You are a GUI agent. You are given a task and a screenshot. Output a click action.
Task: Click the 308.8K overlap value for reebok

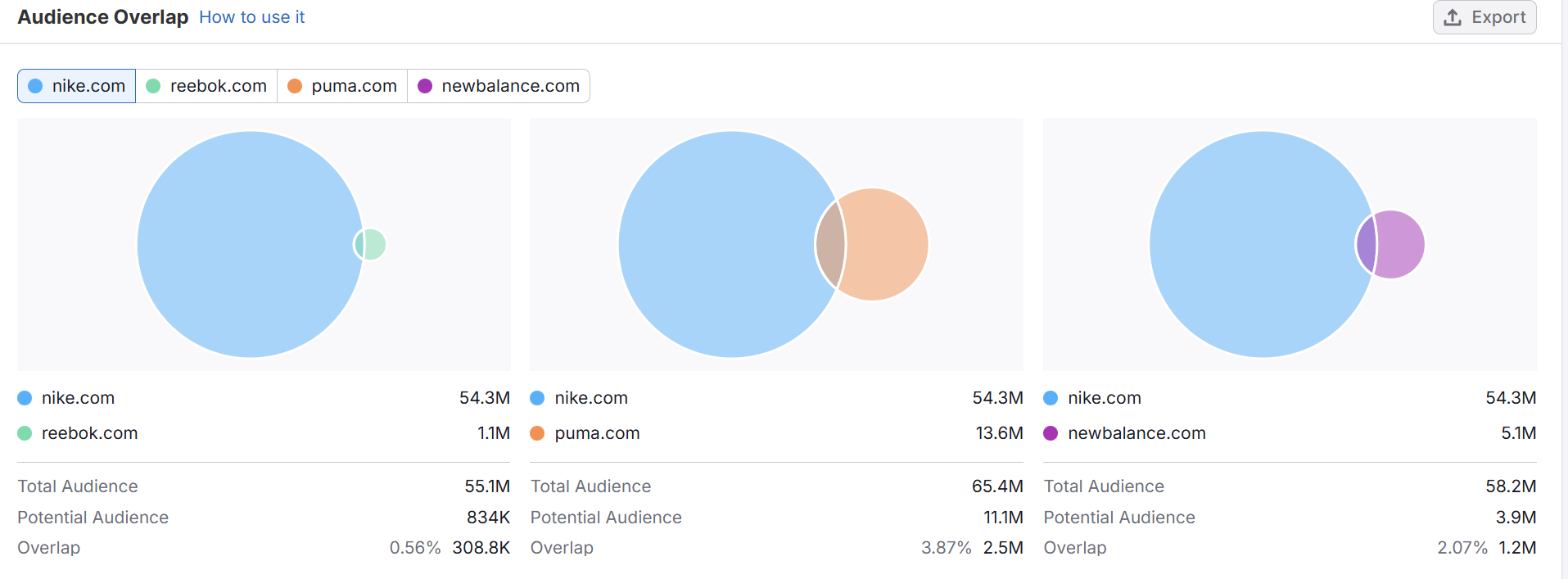481,548
